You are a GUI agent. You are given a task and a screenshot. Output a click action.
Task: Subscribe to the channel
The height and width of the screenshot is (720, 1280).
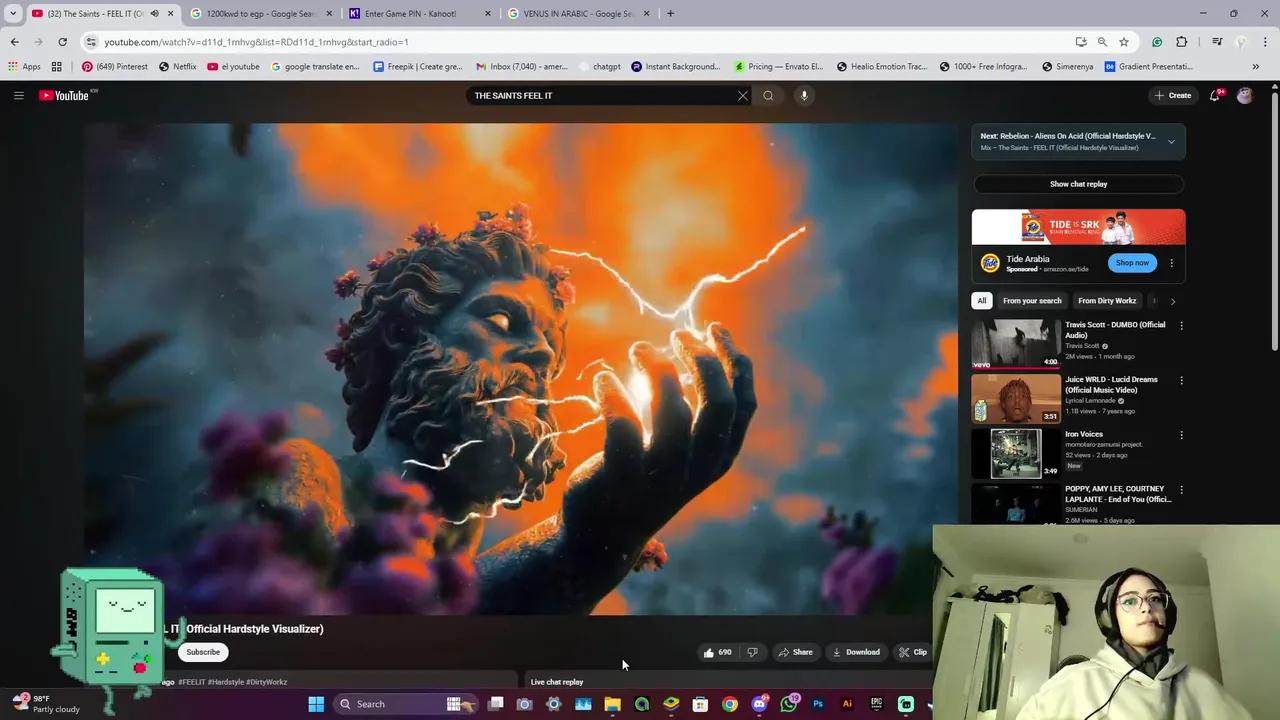point(203,652)
